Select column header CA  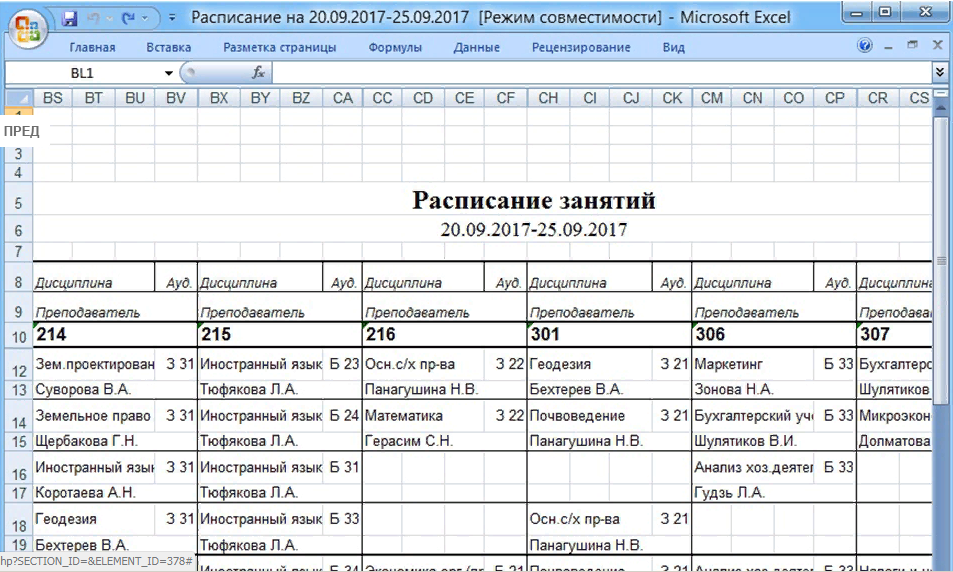pos(342,98)
